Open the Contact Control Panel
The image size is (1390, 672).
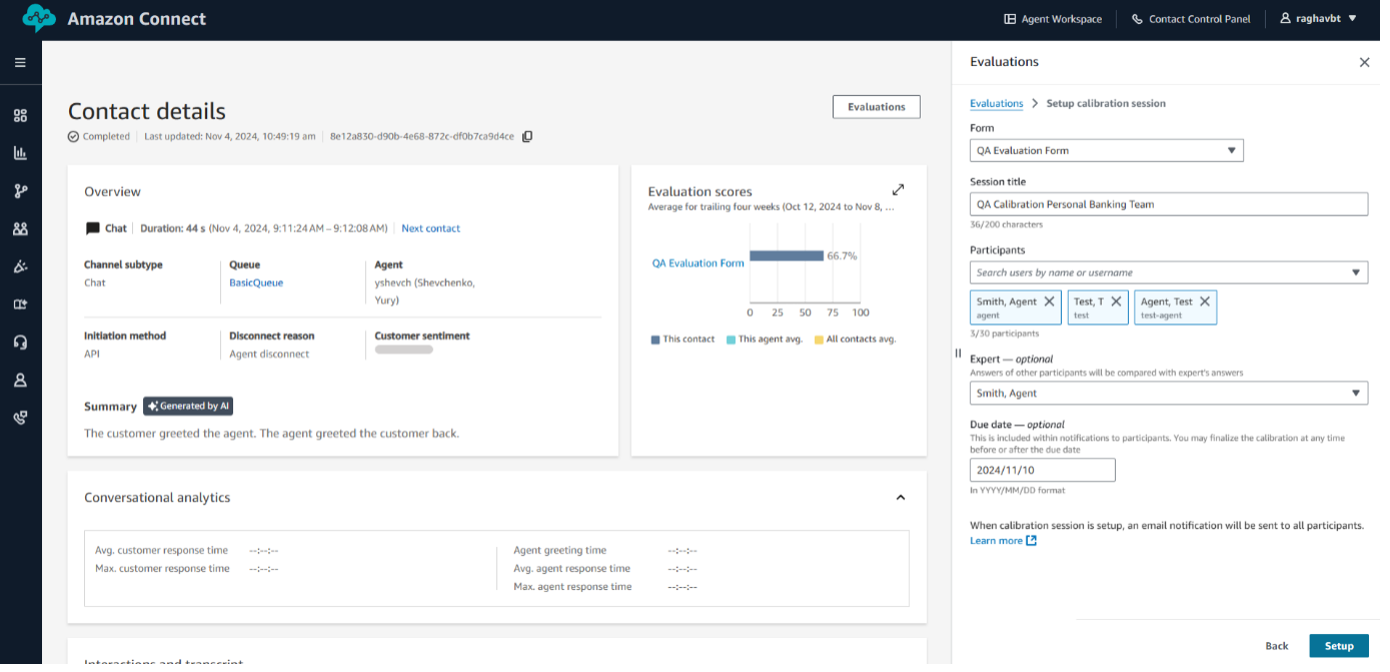pos(1190,19)
